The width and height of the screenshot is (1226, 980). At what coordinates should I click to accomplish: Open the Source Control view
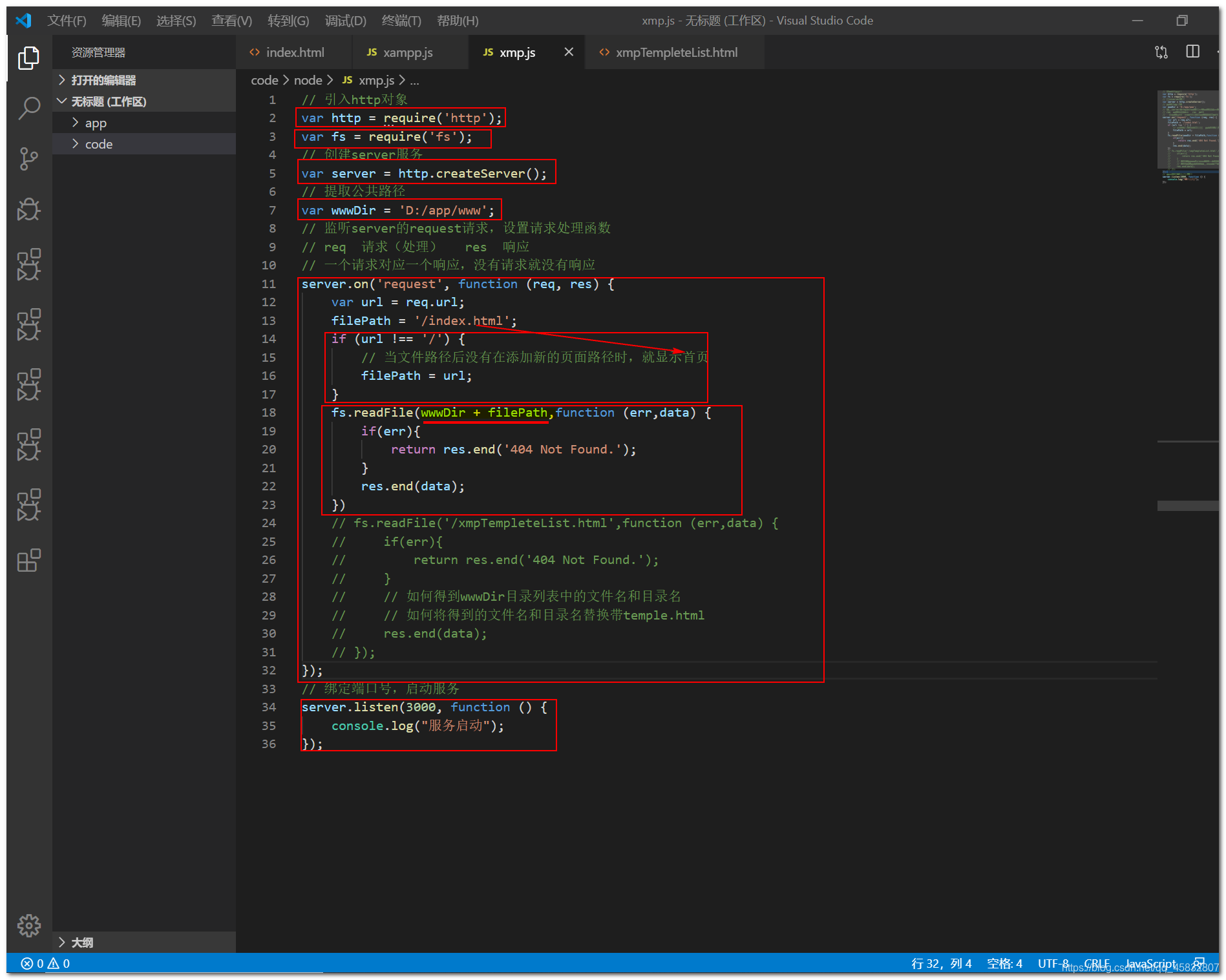[28, 159]
